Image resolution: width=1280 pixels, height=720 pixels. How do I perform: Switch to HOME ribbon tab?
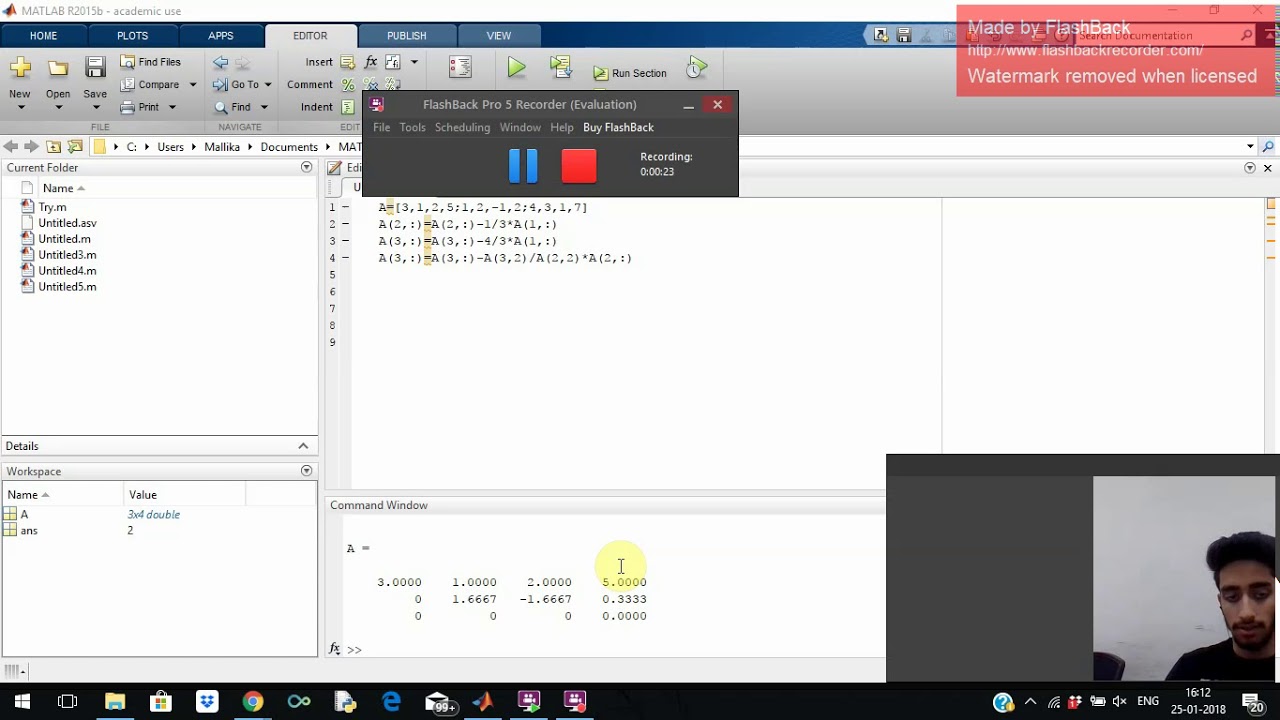pos(43,36)
